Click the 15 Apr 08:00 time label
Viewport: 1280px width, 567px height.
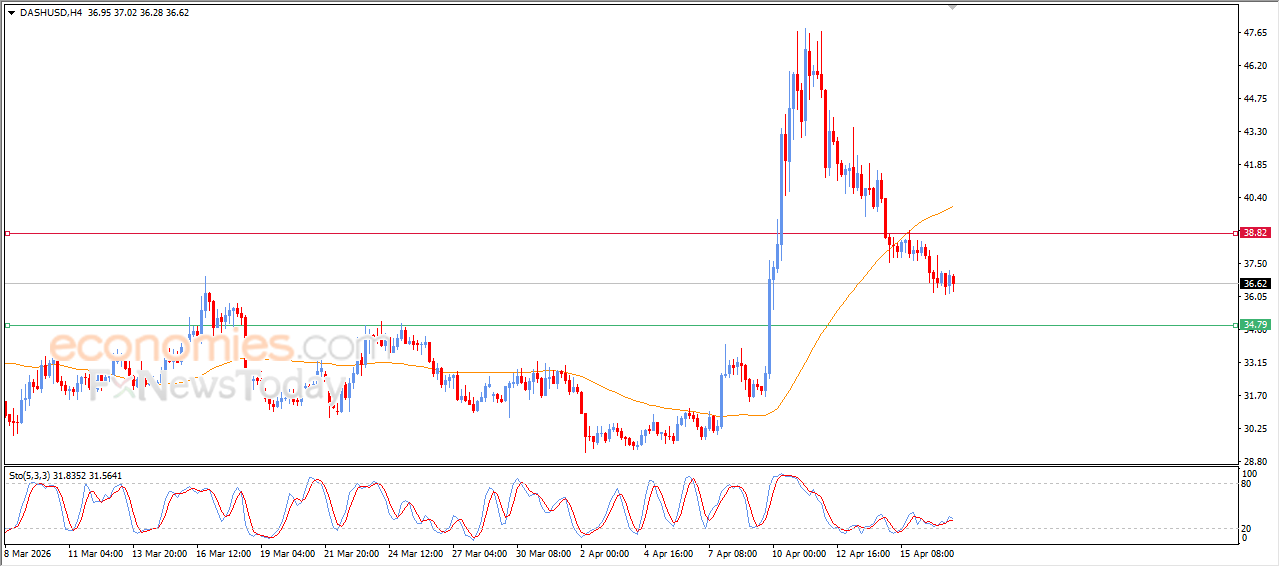click(928, 552)
